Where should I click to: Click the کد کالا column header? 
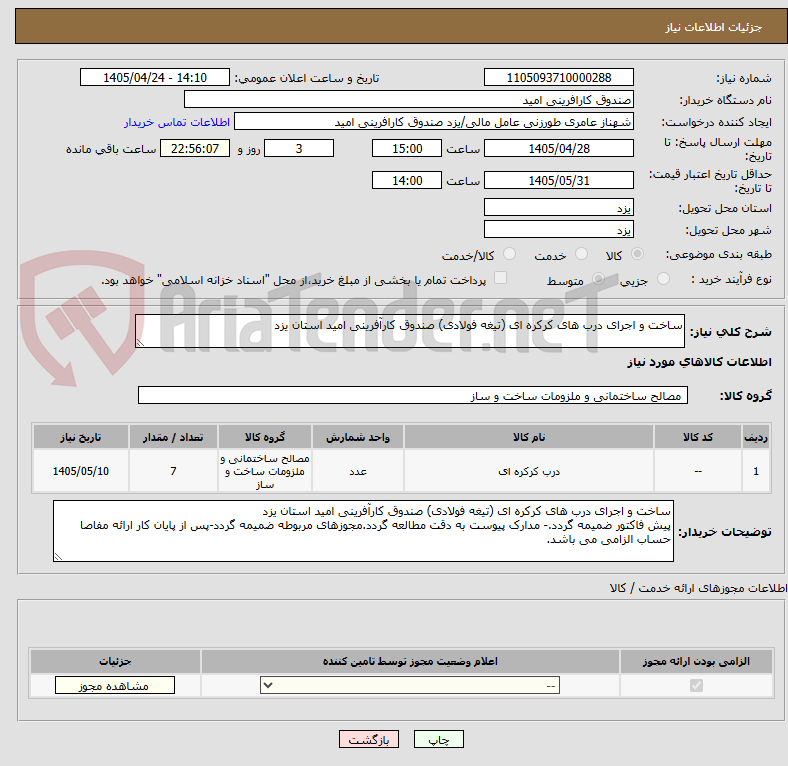point(698,437)
